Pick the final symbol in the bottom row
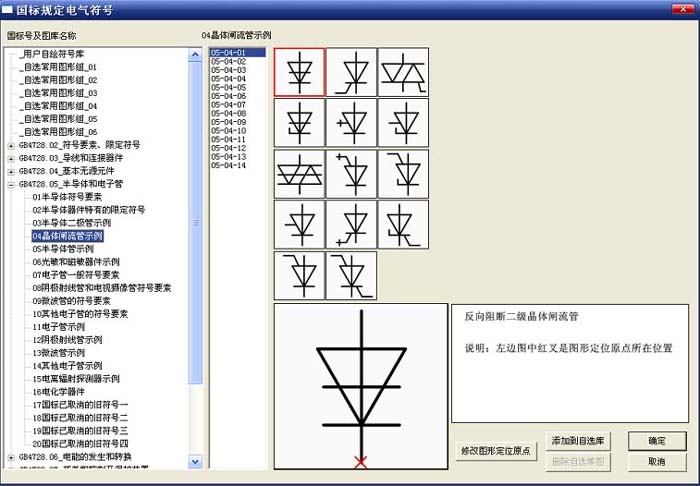700x486 pixels. [x=351, y=276]
